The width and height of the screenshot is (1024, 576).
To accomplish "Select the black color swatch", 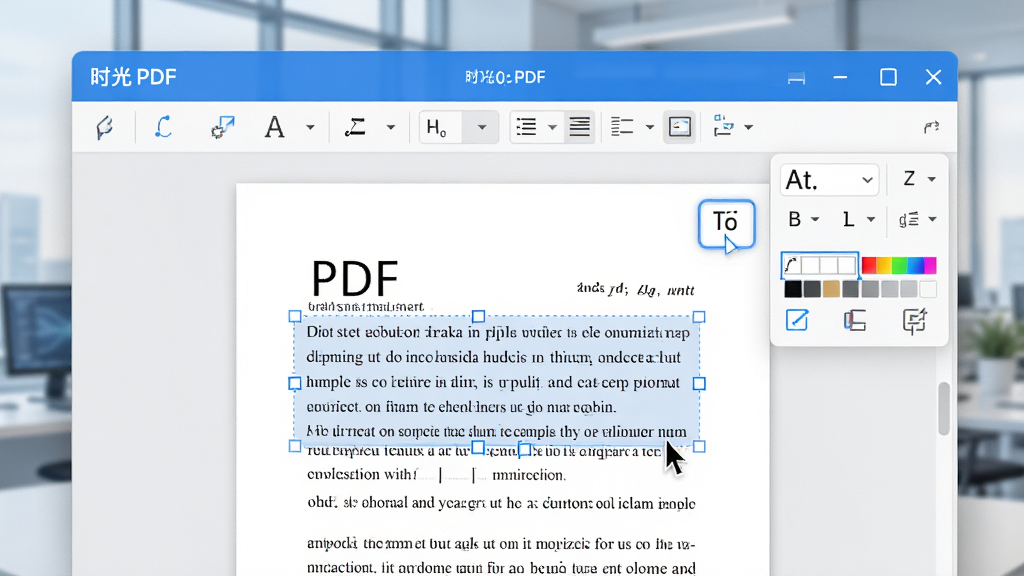I will pyautogui.click(x=793, y=289).
